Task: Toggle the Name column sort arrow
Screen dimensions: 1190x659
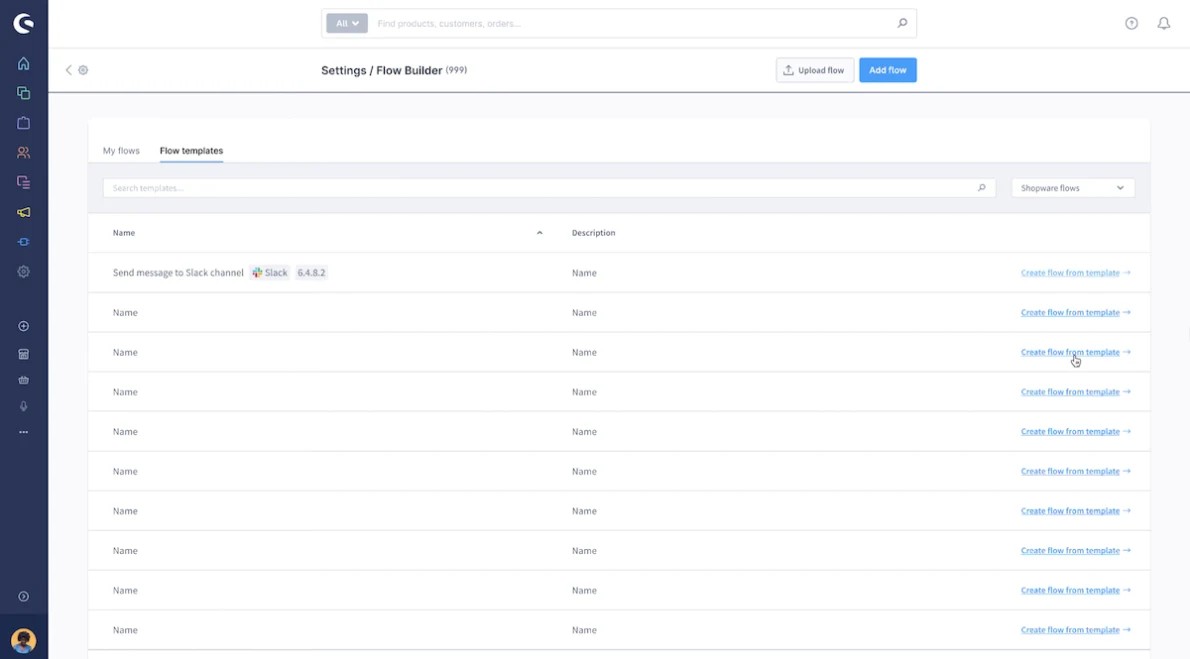Action: [x=539, y=232]
